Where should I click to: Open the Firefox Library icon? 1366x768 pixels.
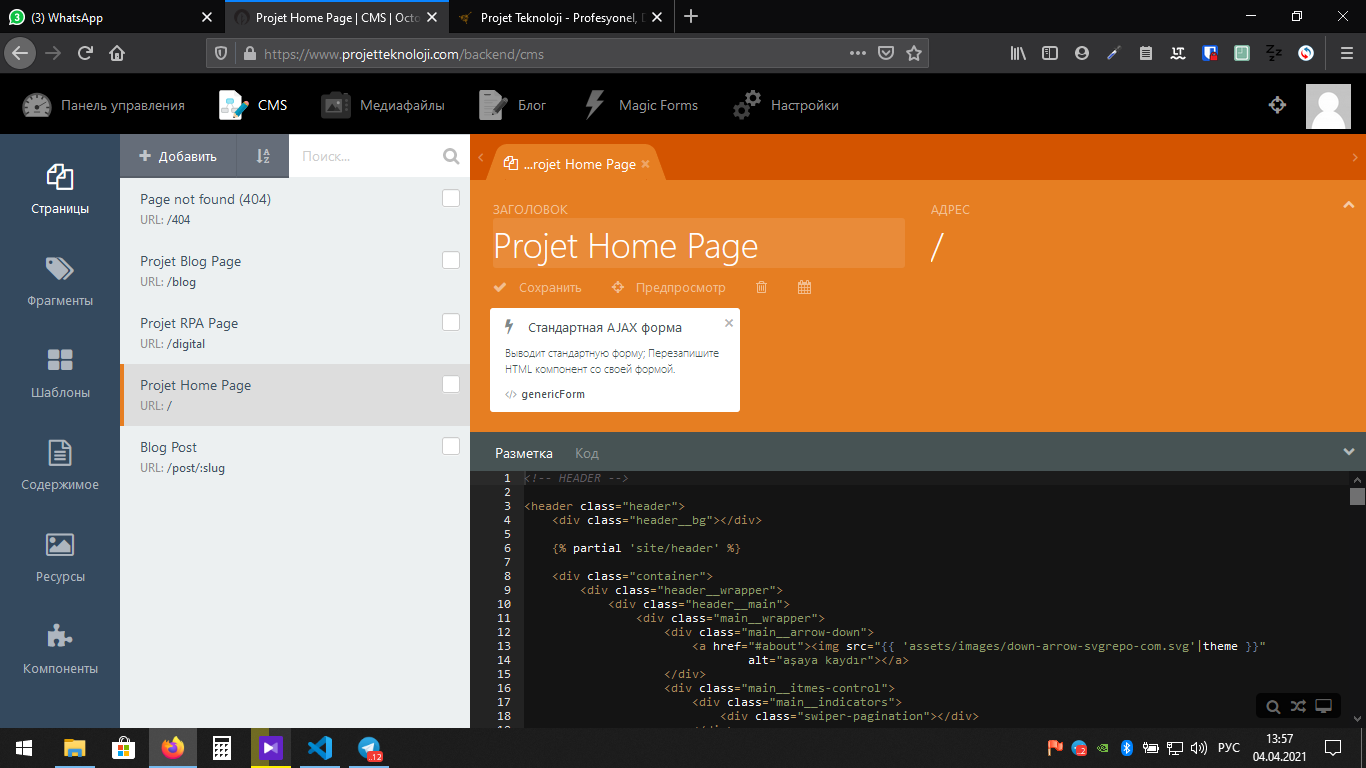click(x=1018, y=54)
